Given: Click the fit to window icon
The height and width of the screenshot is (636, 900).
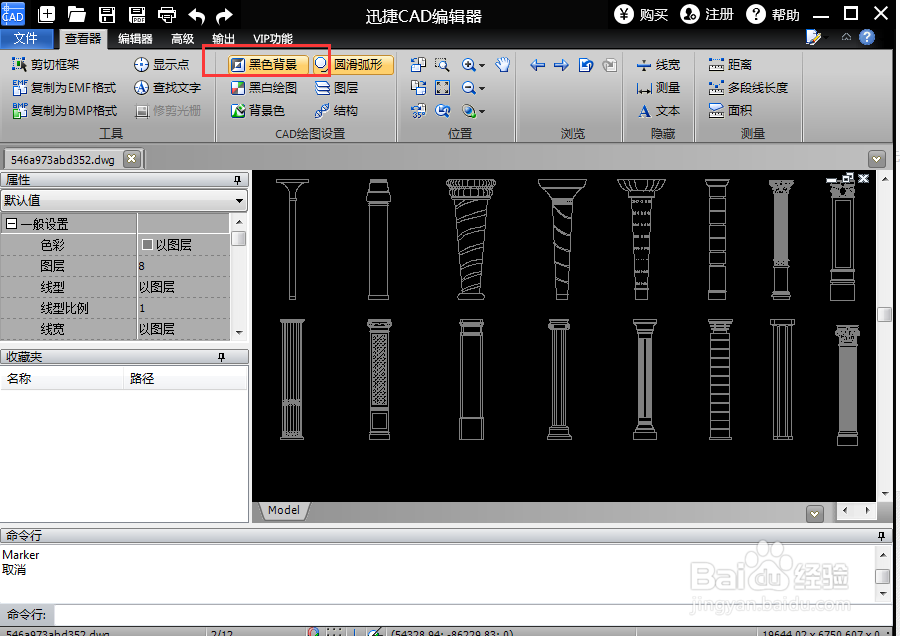Looking at the screenshot, I should (x=442, y=88).
